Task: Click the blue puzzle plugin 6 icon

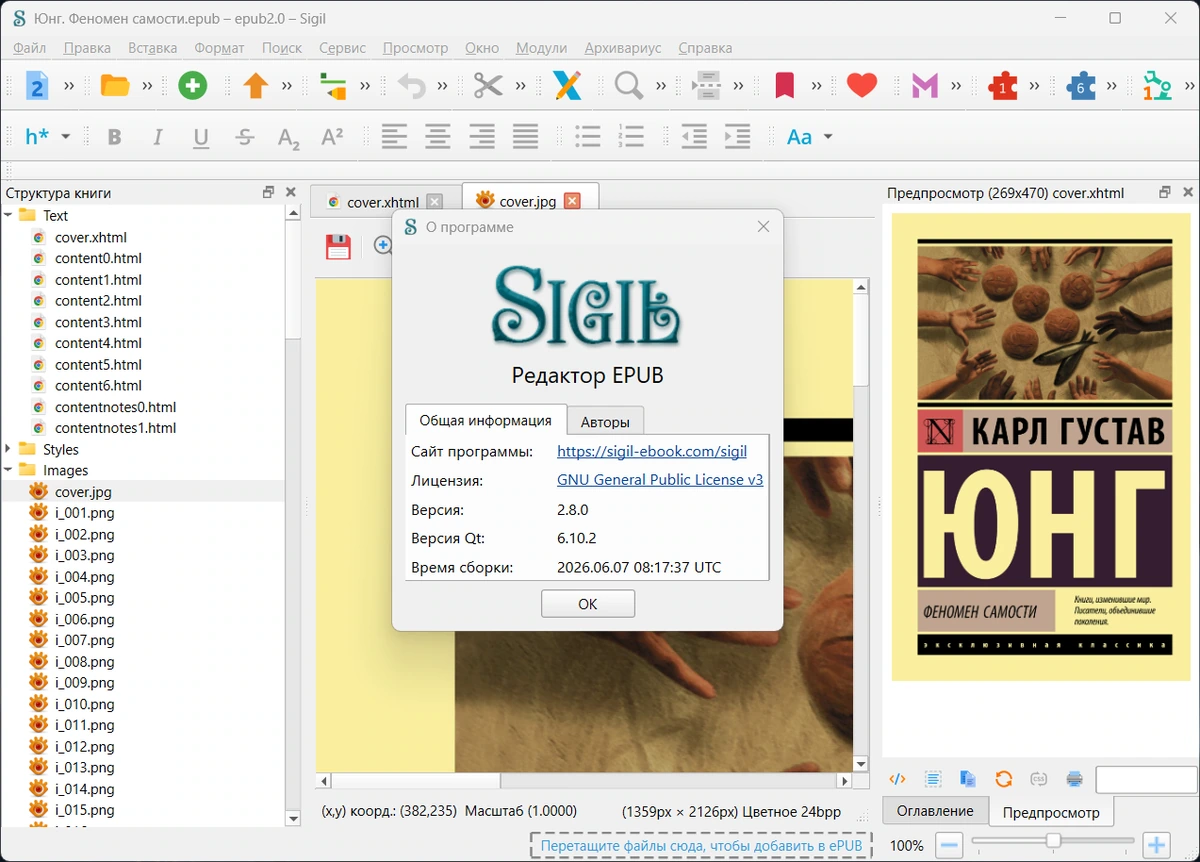Action: pyautogui.click(x=1080, y=86)
